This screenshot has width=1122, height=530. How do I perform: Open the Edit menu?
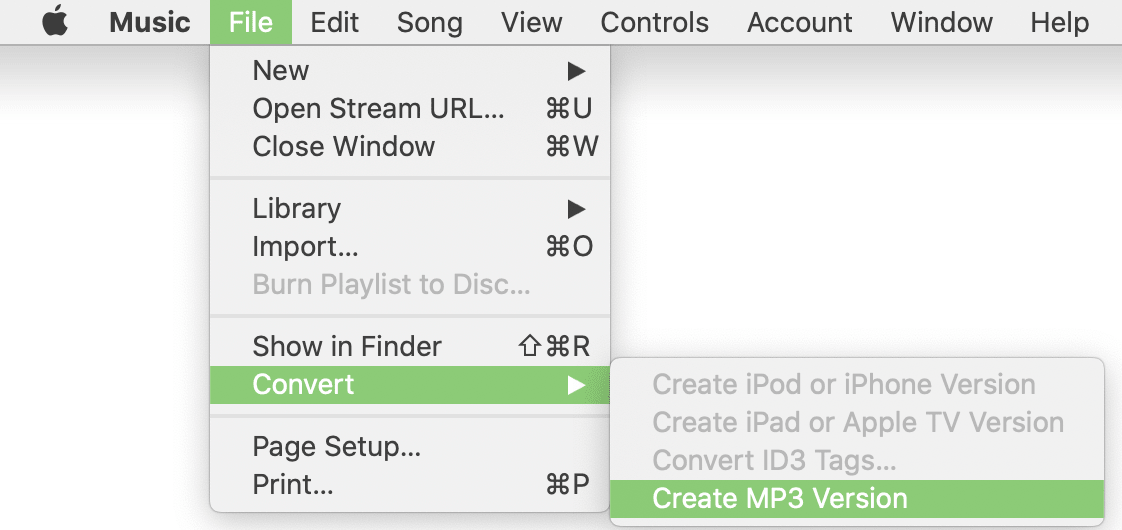[x=335, y=22]
